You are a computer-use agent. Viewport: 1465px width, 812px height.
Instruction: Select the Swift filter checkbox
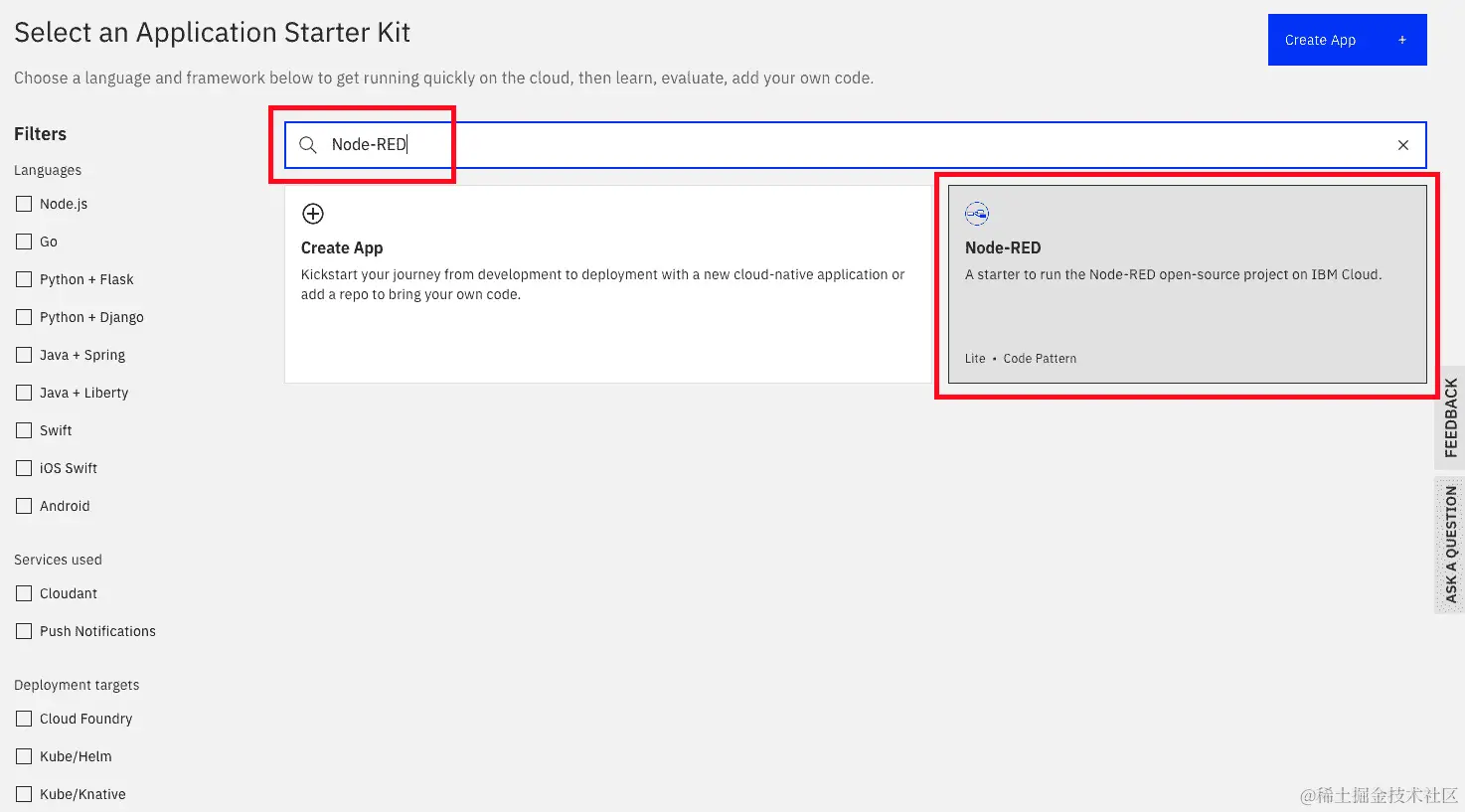click(x=24, y=430)
